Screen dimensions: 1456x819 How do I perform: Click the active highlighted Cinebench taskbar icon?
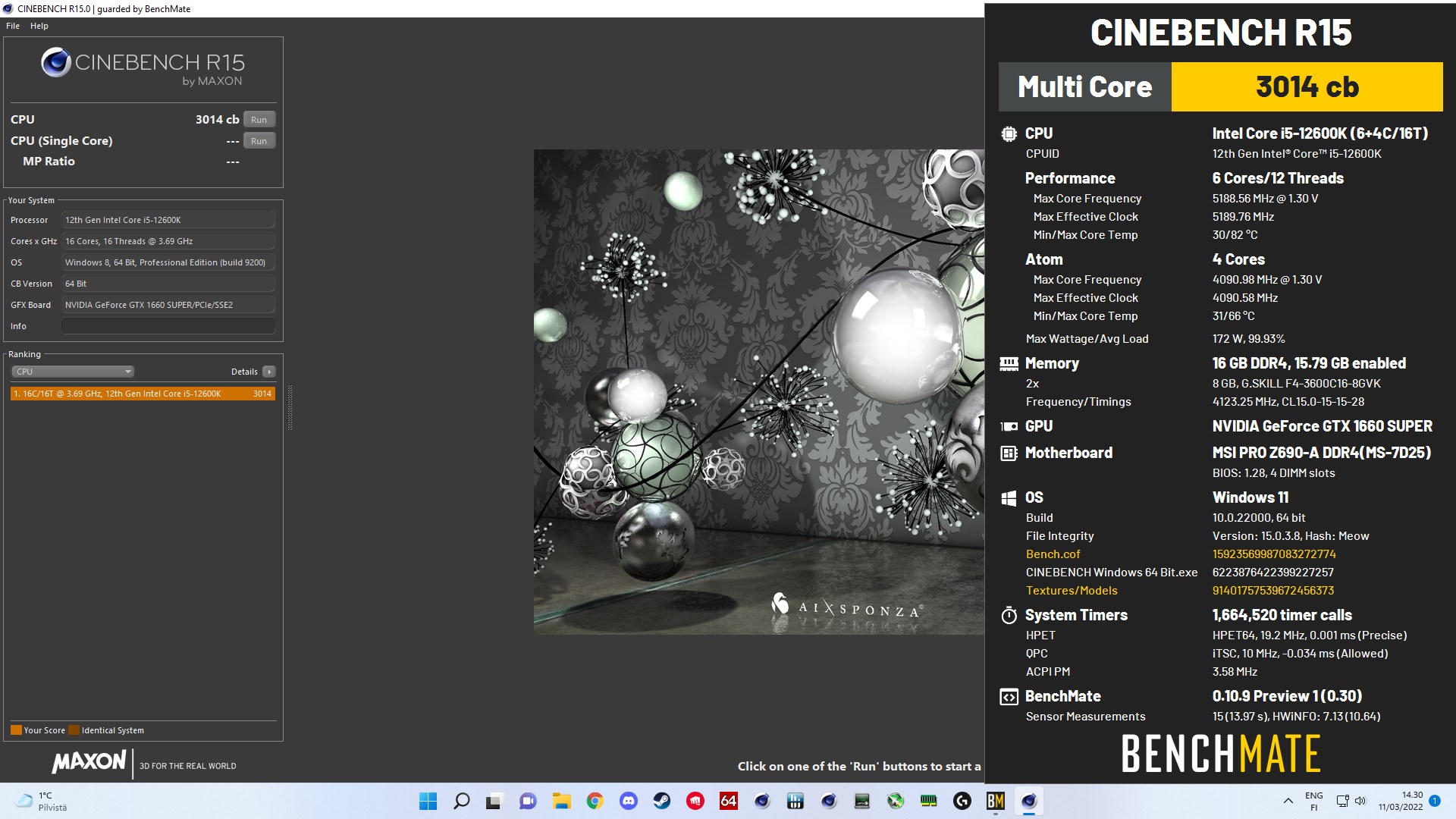(x=1029, y=801)
